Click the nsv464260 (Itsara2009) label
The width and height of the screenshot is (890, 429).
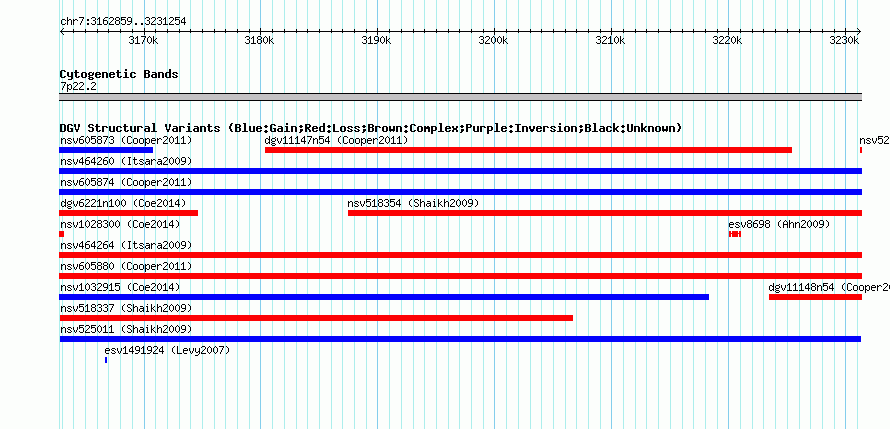(126, 161)
